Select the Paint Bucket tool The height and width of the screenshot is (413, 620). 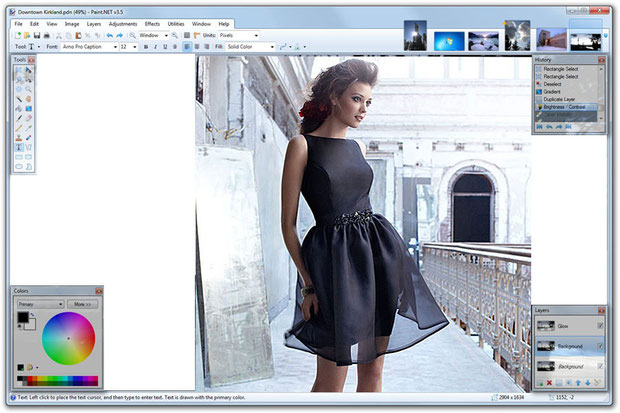(19, 108)
